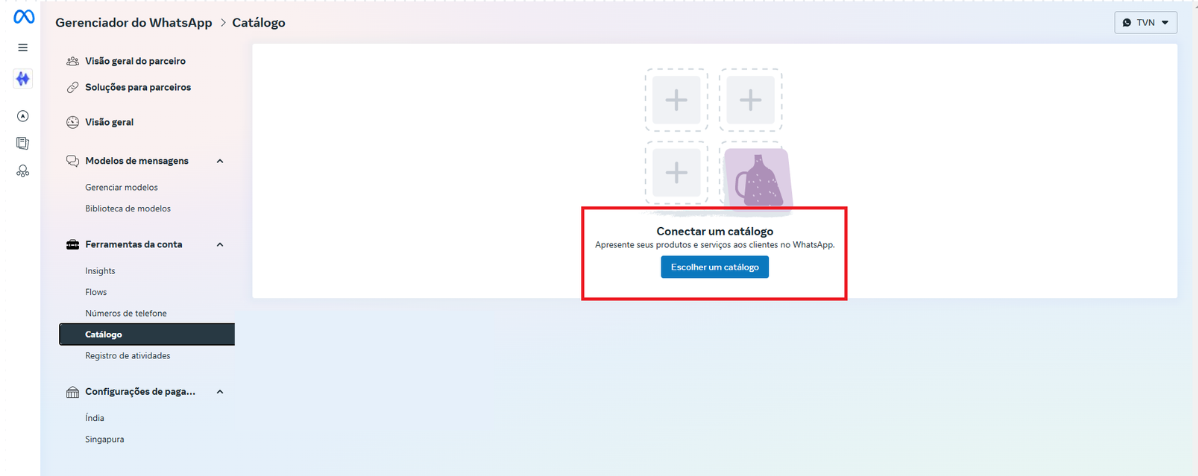Click the top-right plus placeholder tile
This screenshot has height=476, width=1198.
750,100
